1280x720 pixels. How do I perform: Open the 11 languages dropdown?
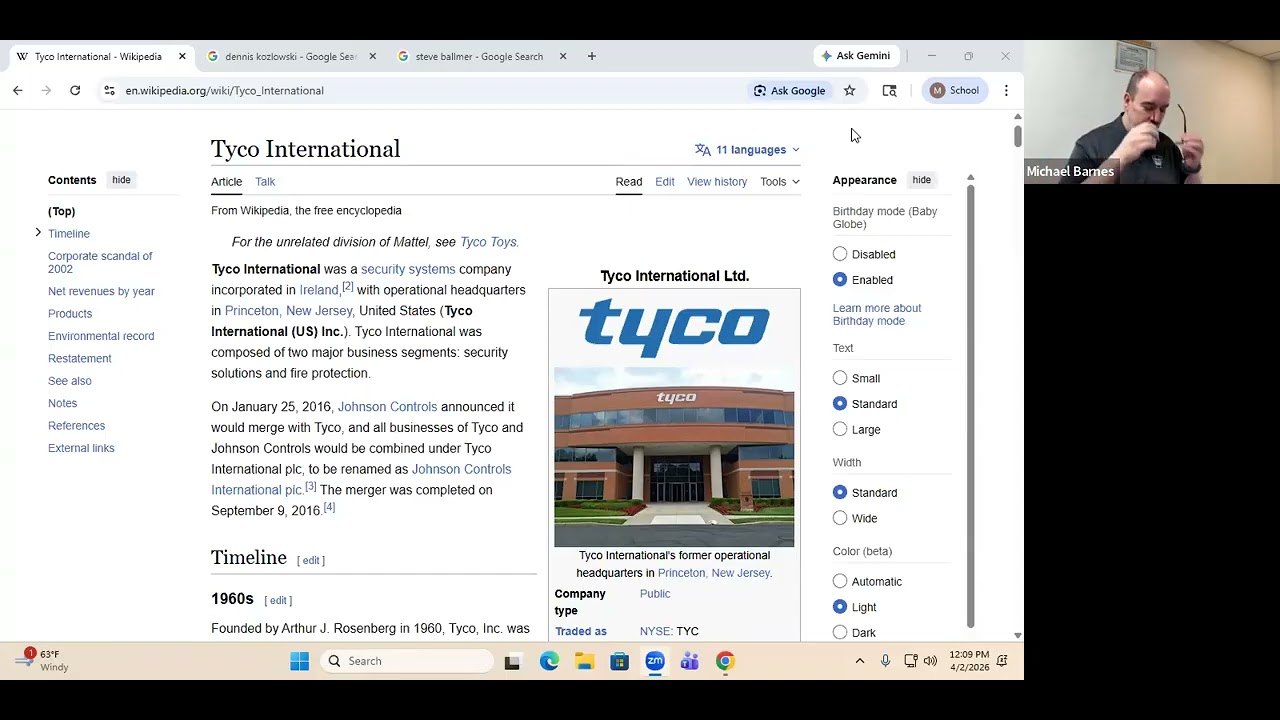click(x=747, y=150)
